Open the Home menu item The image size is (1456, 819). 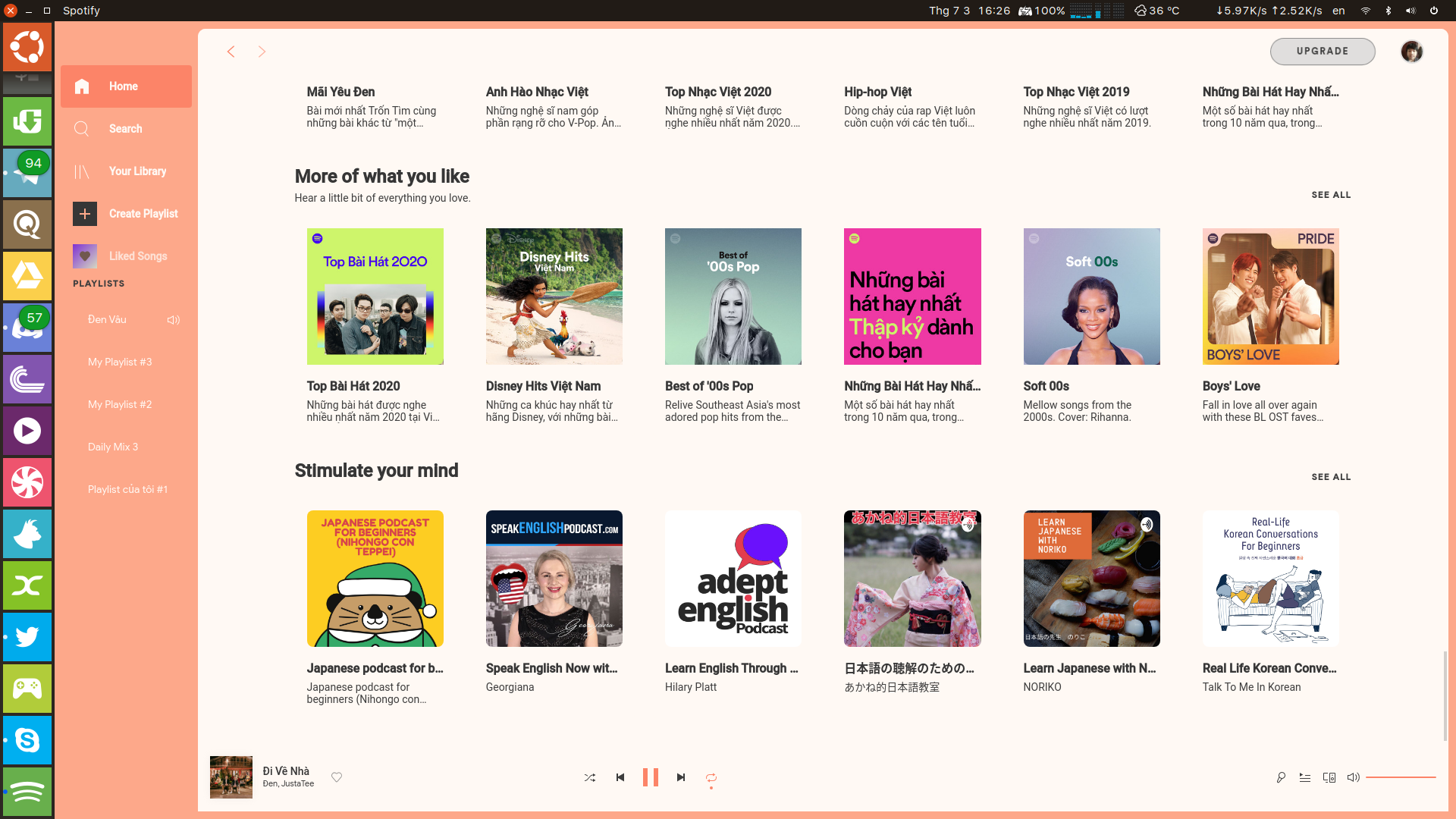126,86
